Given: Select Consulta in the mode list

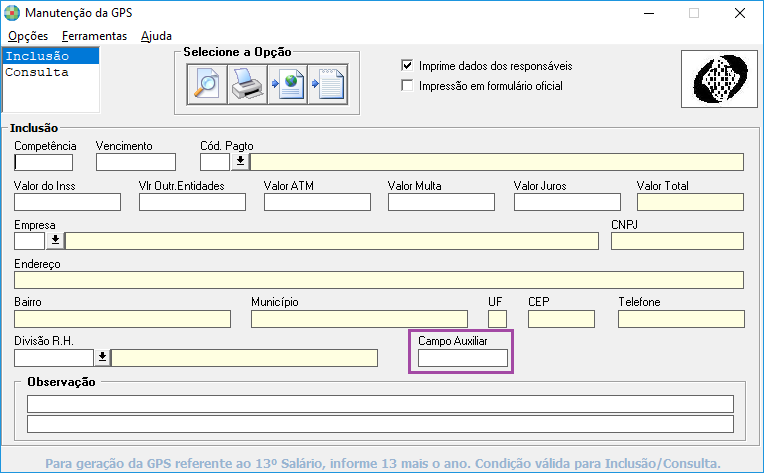Looking at the screenshot, I should [51, 72].
